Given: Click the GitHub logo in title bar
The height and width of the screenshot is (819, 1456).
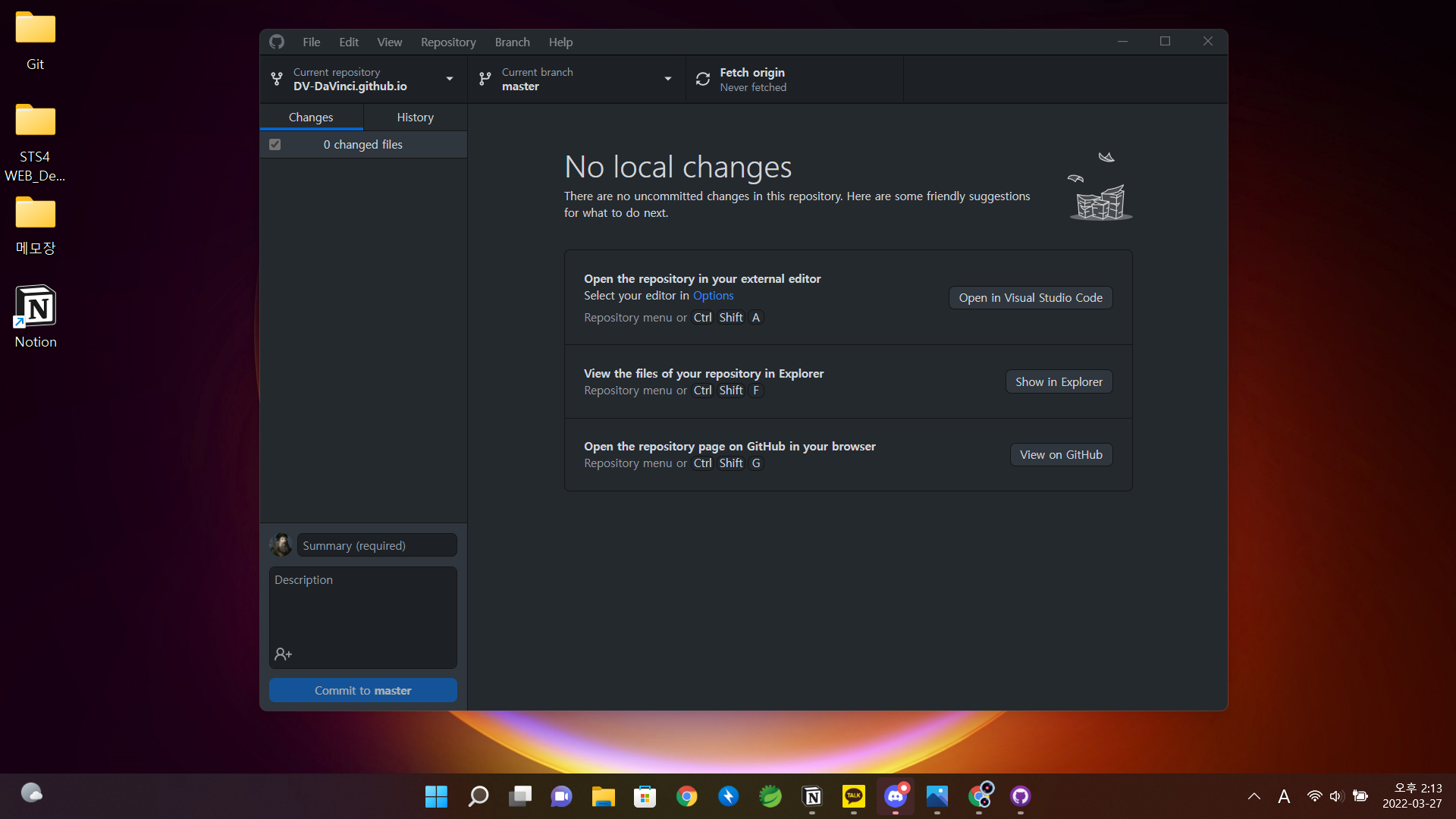Looking at the screenshot, I should click(x=277, y=42).
